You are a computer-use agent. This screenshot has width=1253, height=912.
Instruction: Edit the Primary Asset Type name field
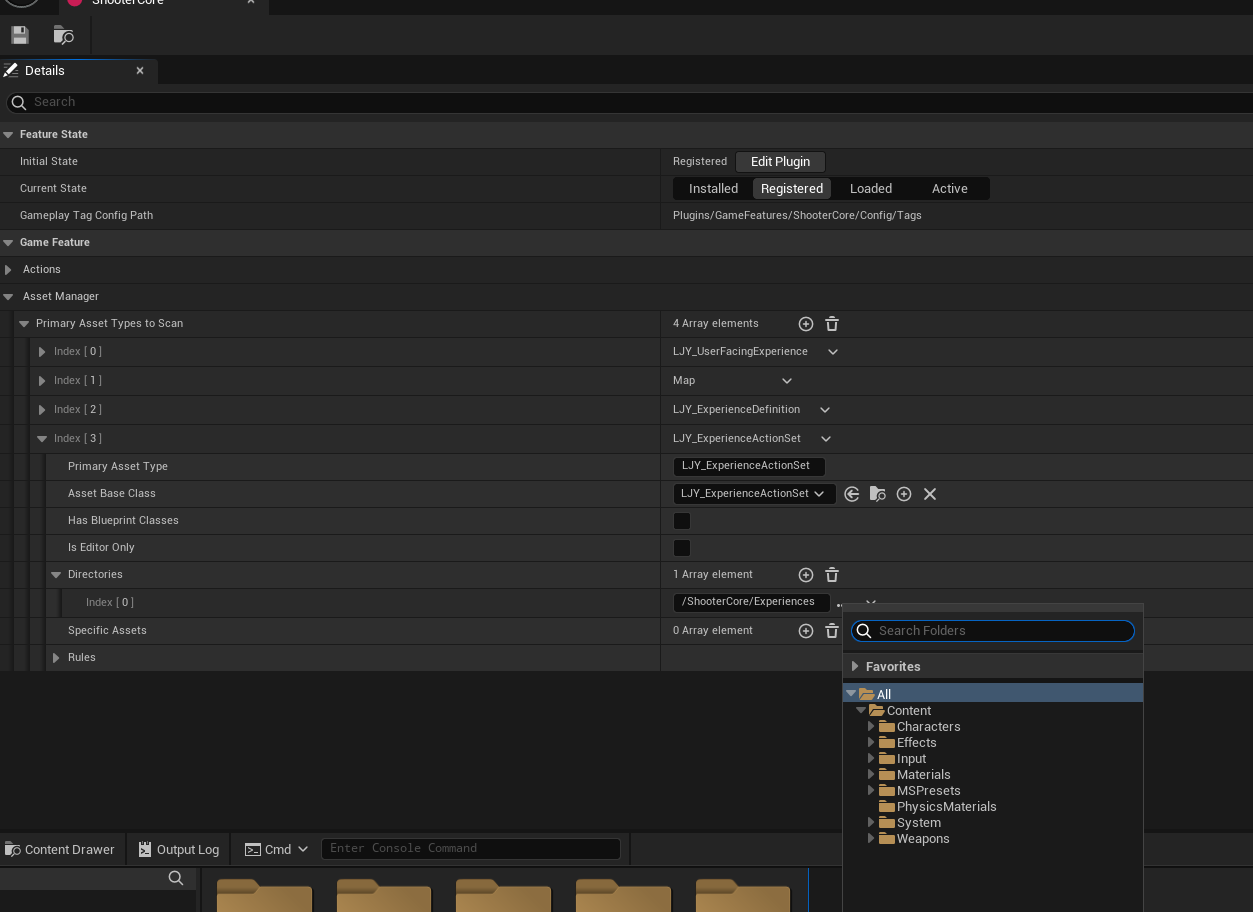[749, 466]
